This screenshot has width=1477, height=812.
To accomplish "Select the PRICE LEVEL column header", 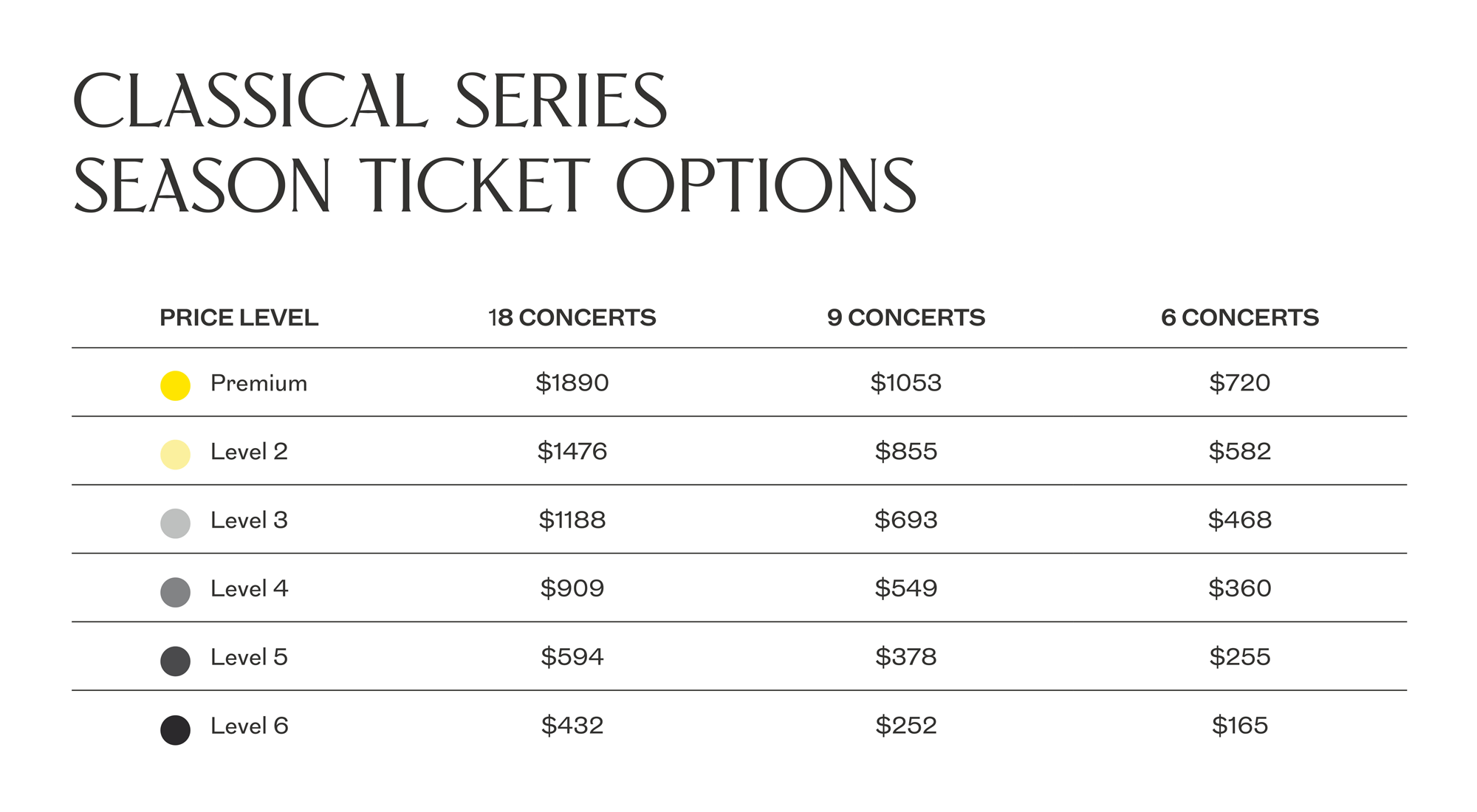I will pyautogui.click(x=239, y=318).
